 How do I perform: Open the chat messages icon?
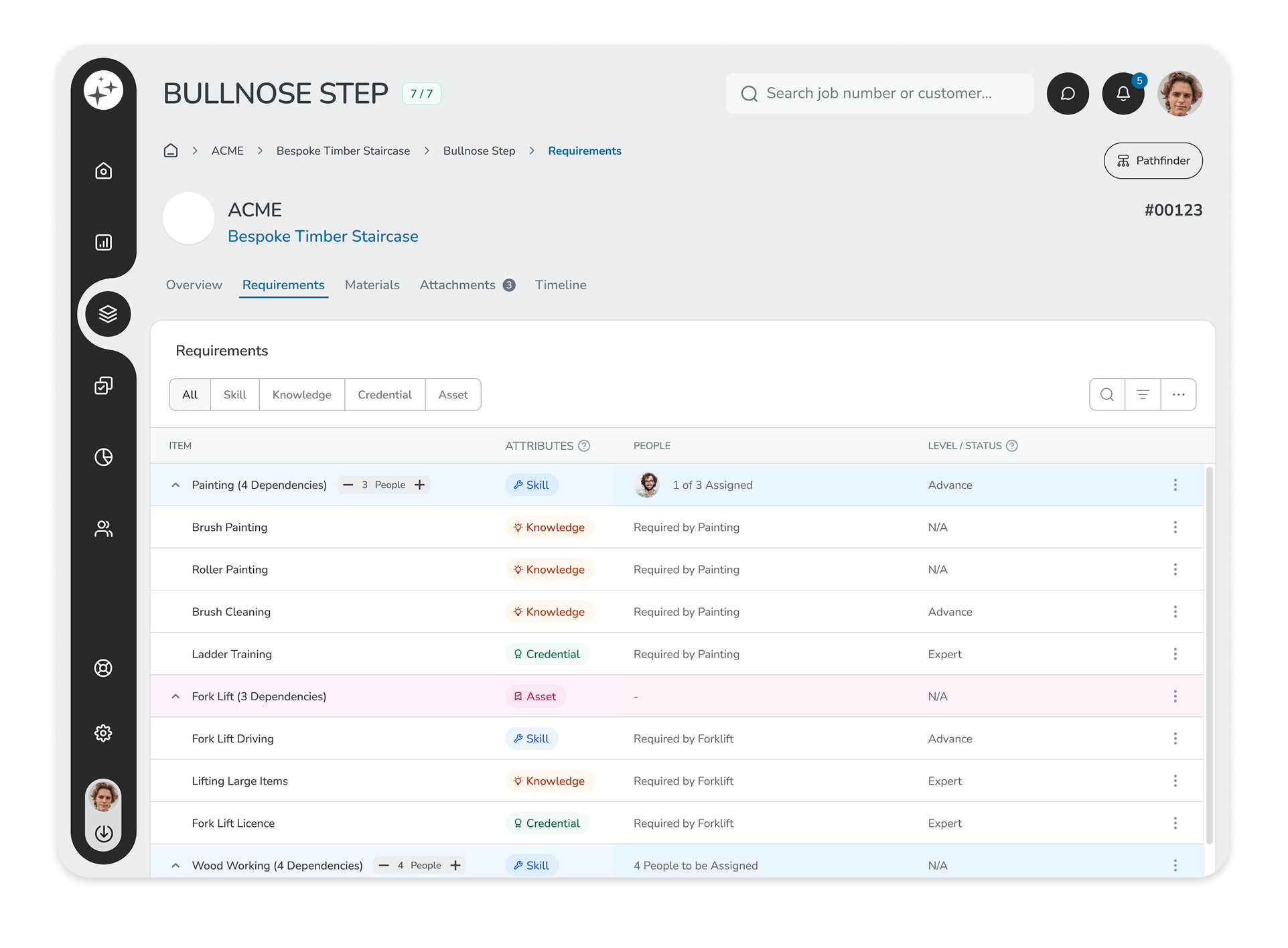pos(1068,94)
